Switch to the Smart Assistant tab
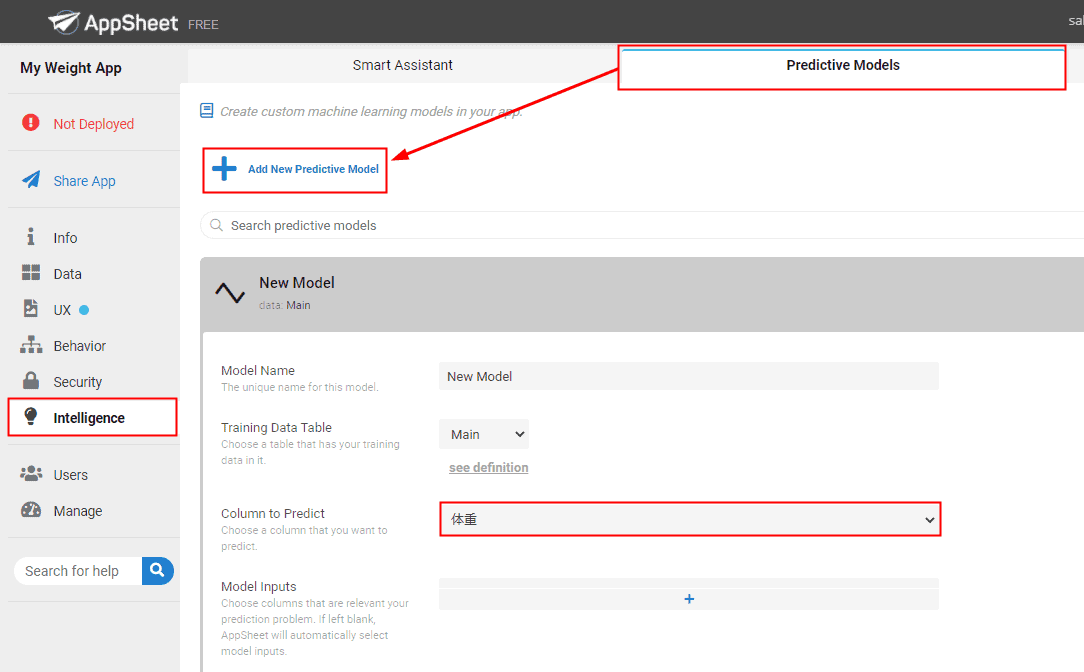Screen dimensions: 1084x672 click(x=402, y=65)
